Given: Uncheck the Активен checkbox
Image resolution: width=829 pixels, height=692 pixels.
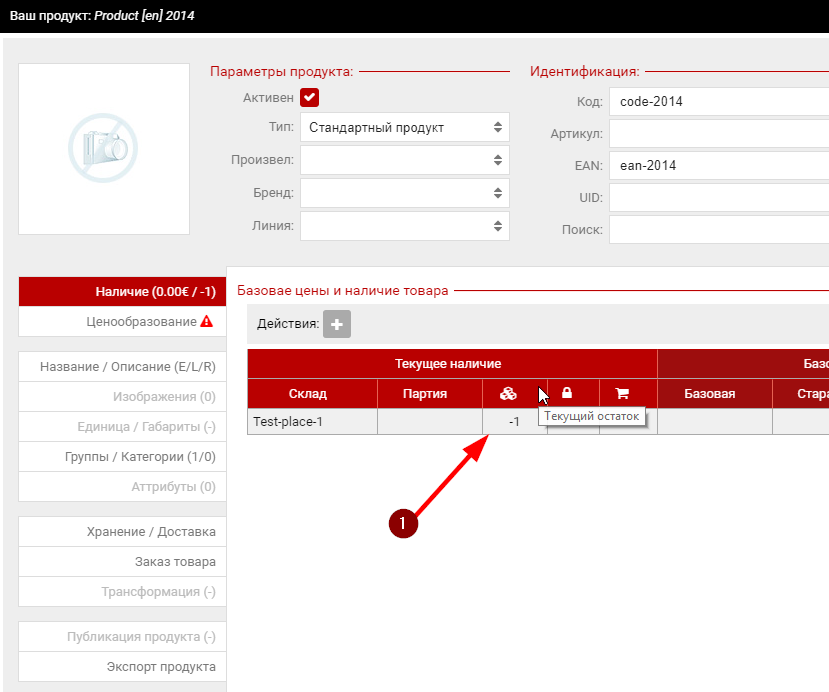Looking at the screenshot, I should pyautogui.click(x=309, y=97).
